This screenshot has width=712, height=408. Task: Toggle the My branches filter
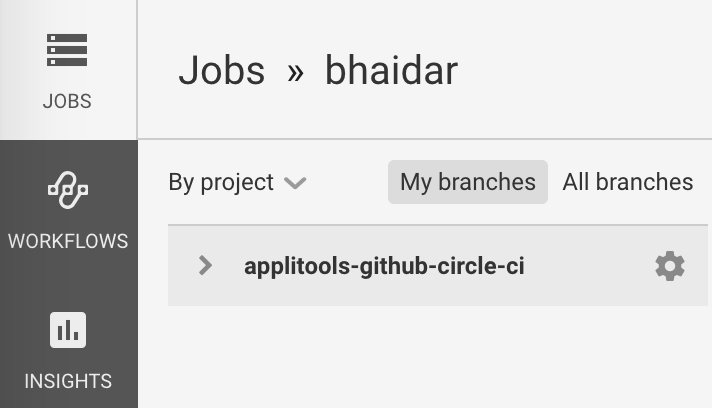point(467,182)
